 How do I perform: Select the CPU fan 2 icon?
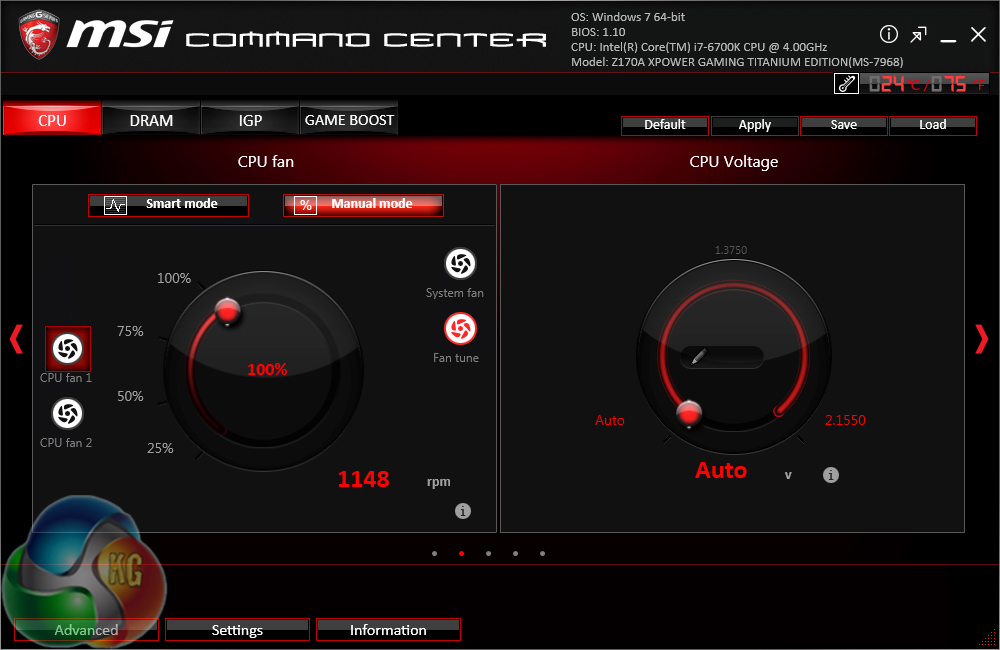[x=67, y=413]
